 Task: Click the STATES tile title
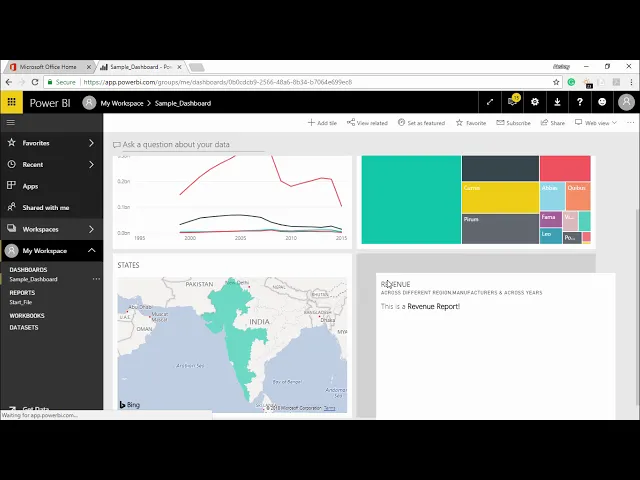coord(128,265)
